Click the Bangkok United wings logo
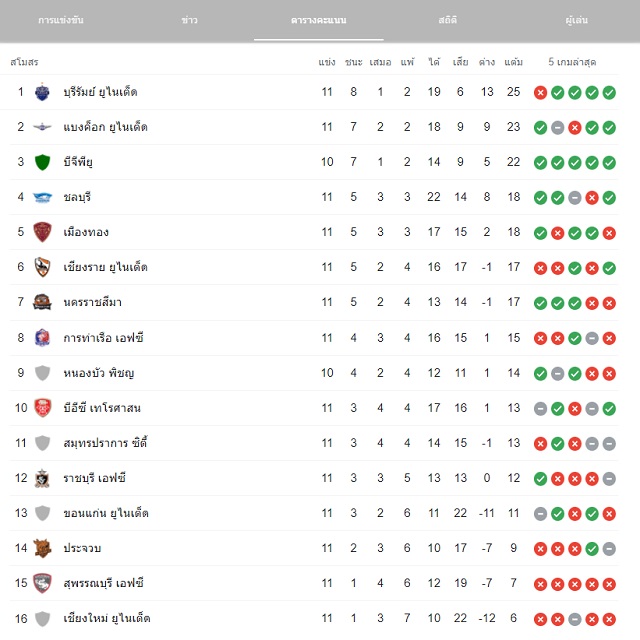This screenshot has width=640, height=640. tap(42, 127)
